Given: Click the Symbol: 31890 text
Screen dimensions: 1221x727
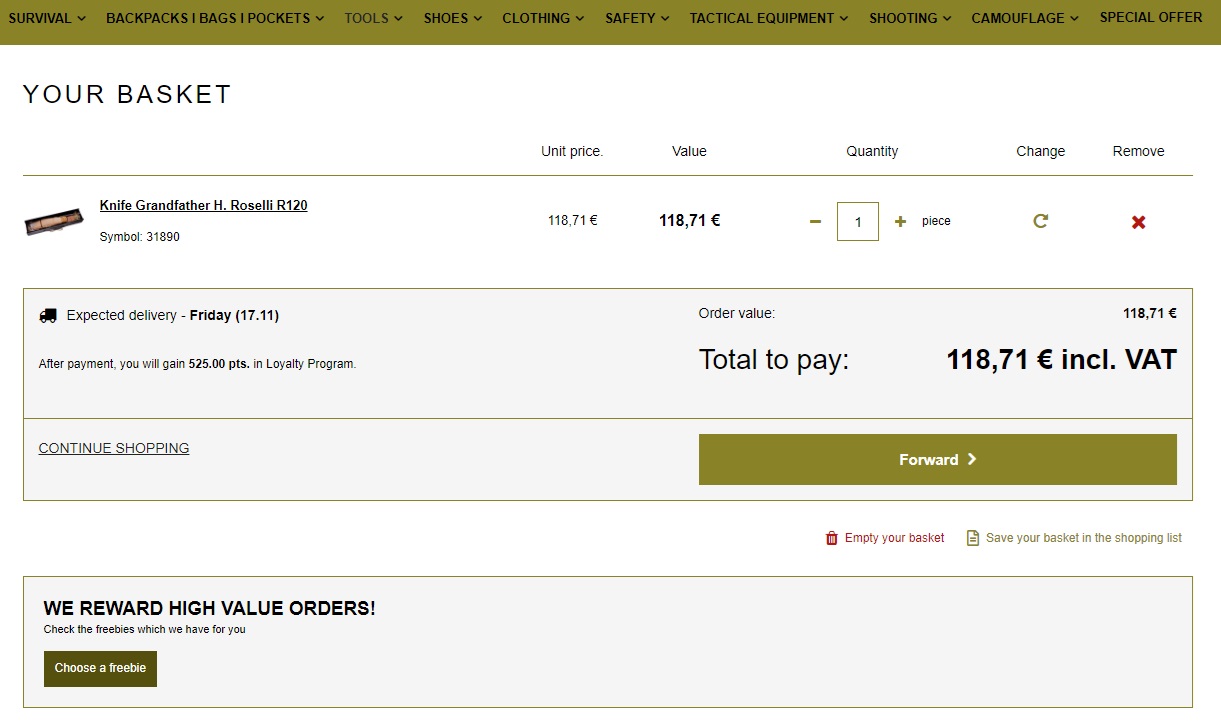Looking at the screenshot, I should pos(140,237).
